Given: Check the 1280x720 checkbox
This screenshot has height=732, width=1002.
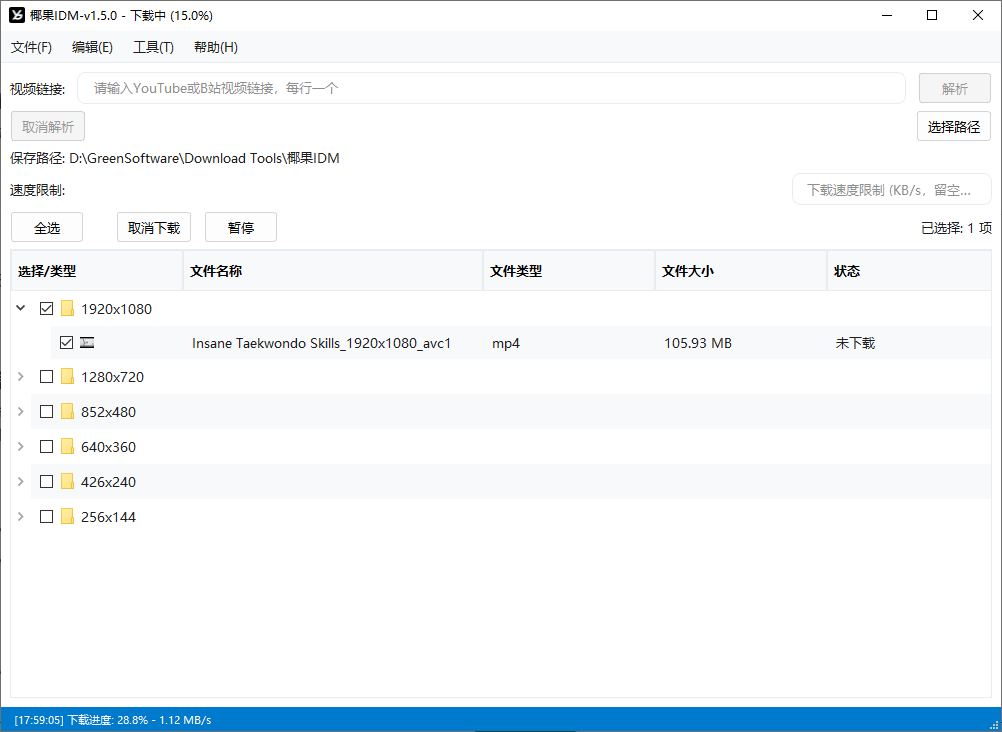Looking at the screenshot, I should click(x=46, y=377).
